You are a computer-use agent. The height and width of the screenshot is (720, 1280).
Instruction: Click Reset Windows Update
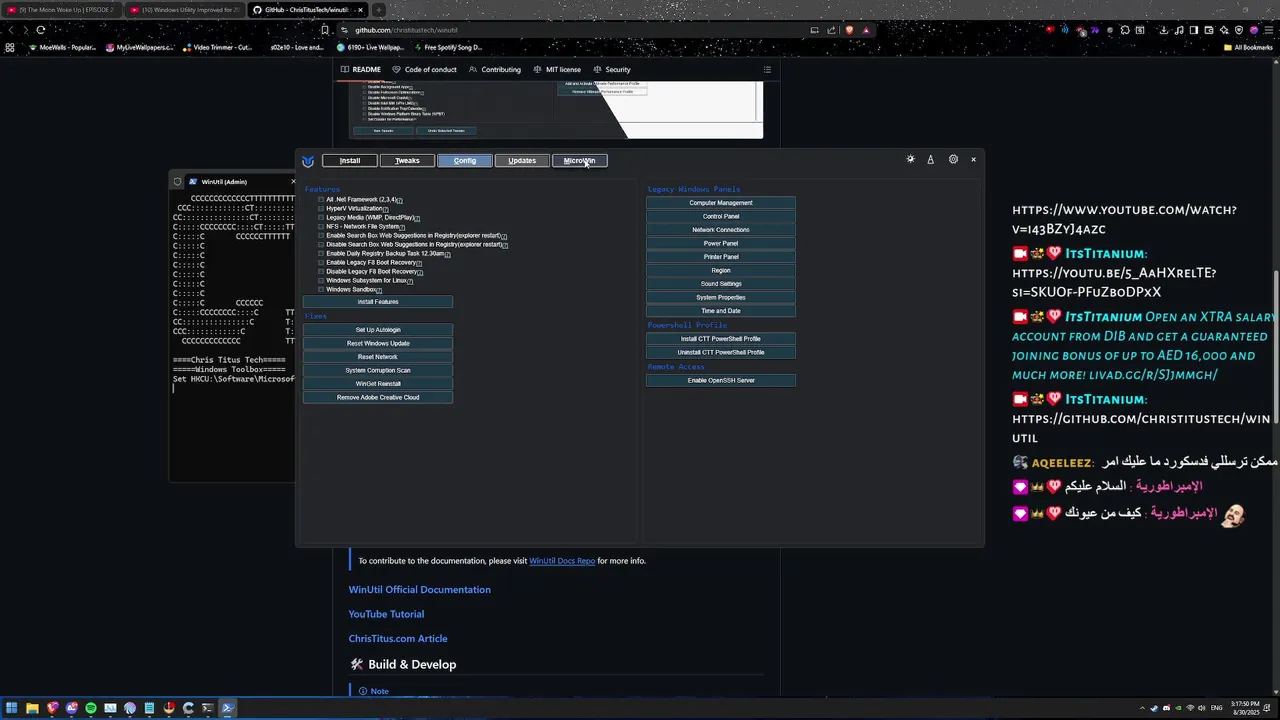(x=378, y=344)
